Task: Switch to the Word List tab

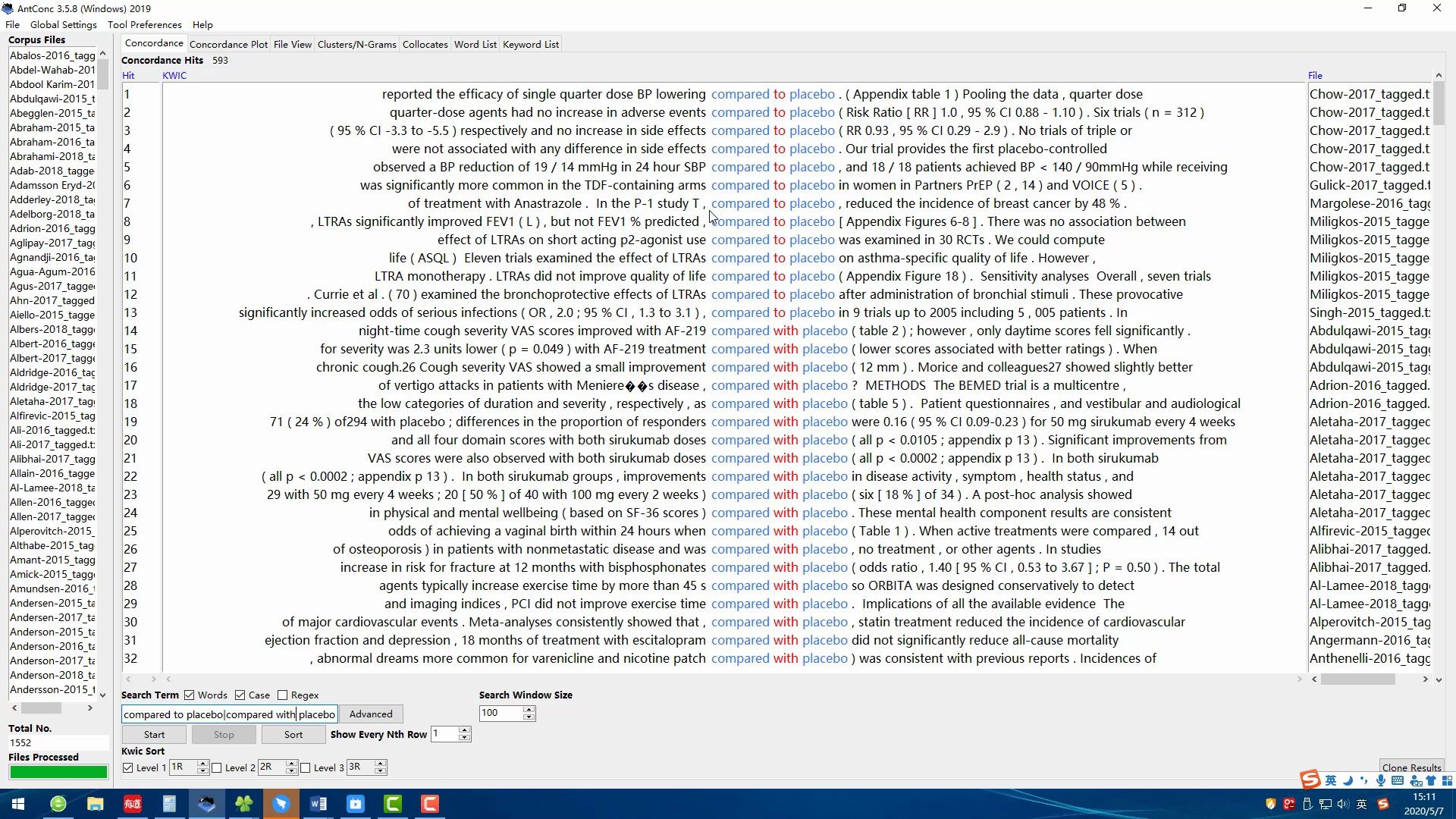Action: click(x=475, y=45)
